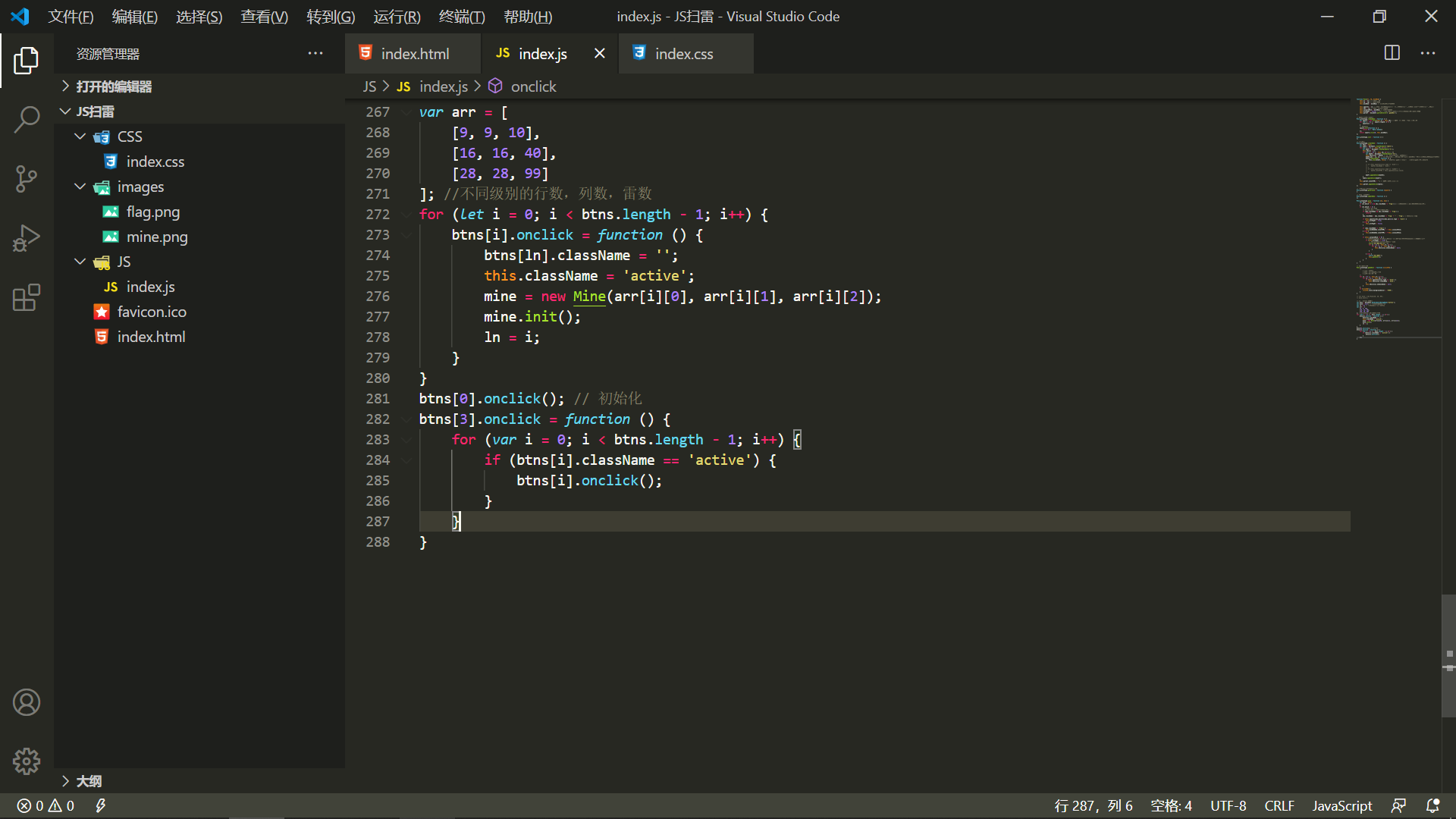The height and width of the screenshot is (819, 1456).
Task: Open the Run and Debug view
Action: (27, 238)
